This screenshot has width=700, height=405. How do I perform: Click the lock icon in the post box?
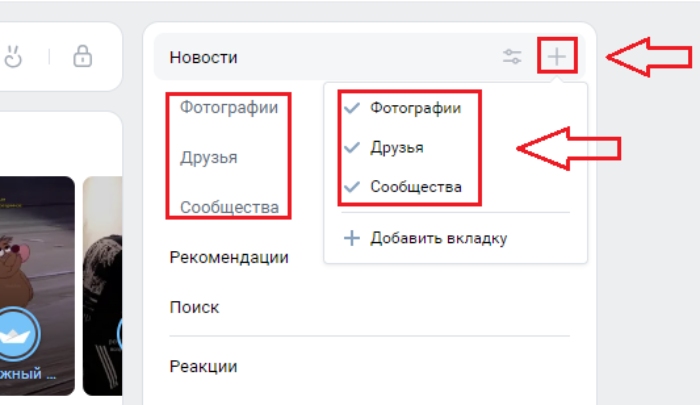click(x=82, y=56)
